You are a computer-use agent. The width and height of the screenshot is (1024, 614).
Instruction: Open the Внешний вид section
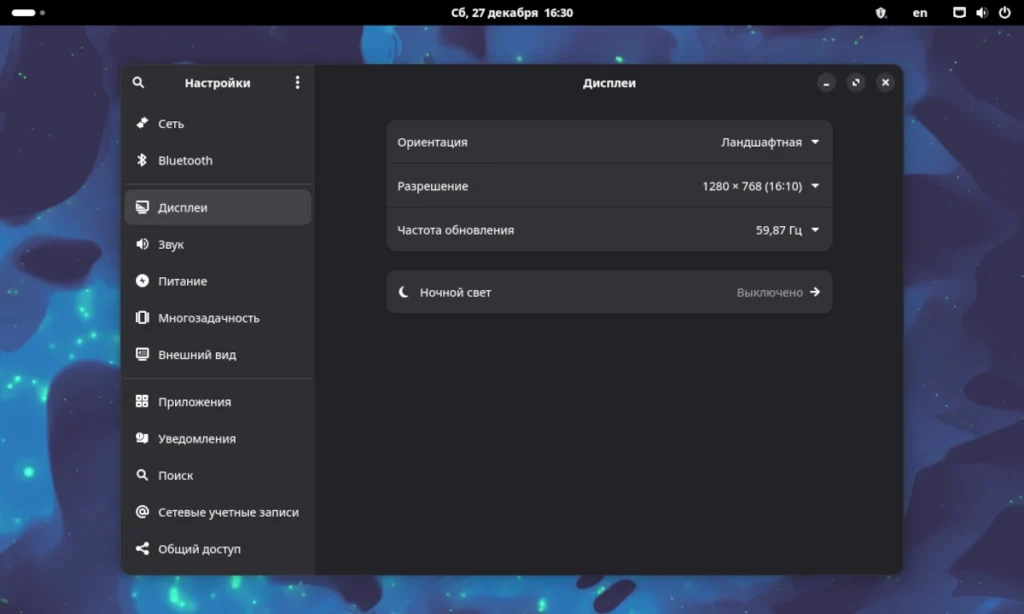point(217,354)
